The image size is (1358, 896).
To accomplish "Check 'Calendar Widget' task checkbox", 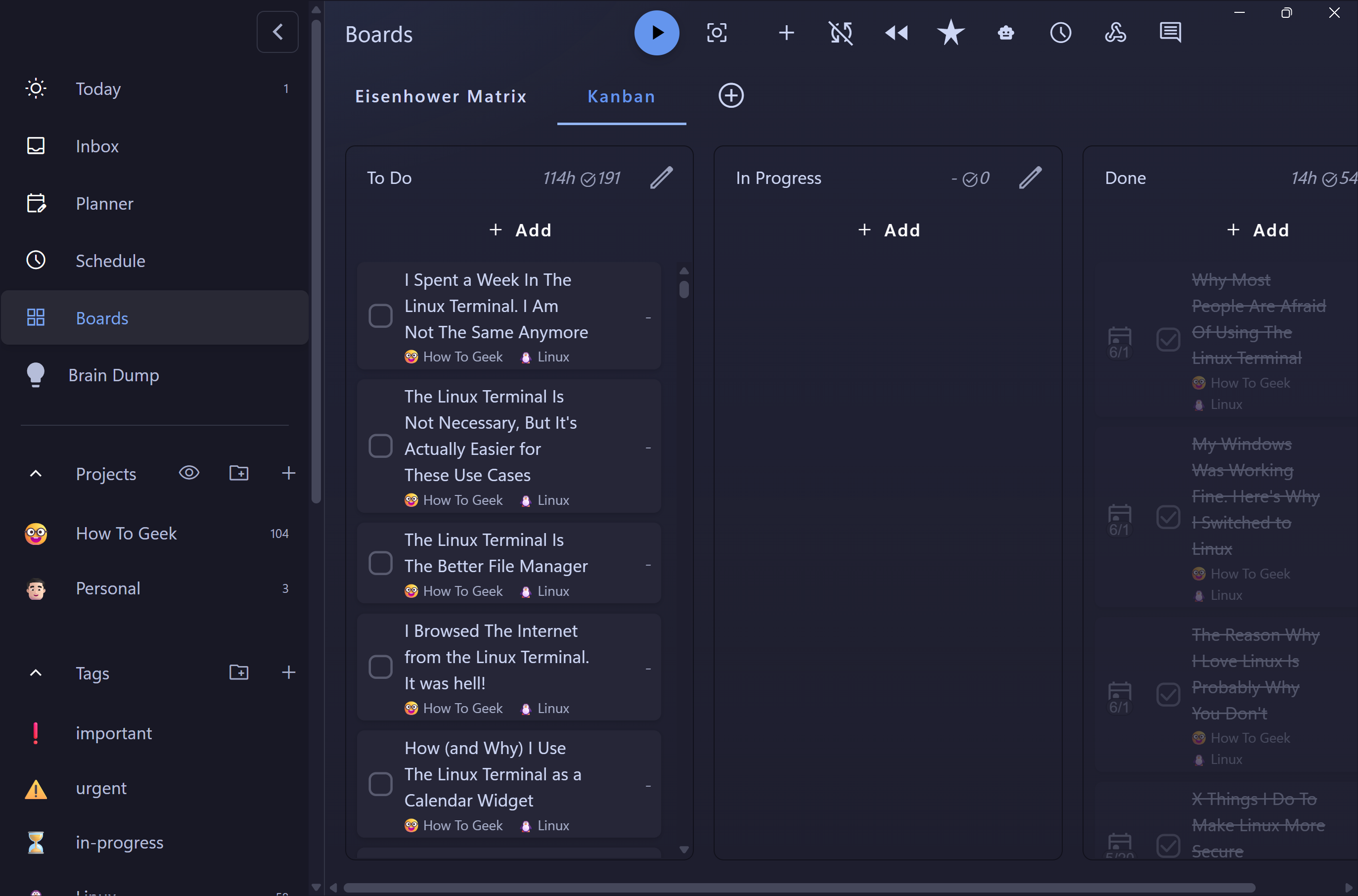I will (x=381, y=784).
